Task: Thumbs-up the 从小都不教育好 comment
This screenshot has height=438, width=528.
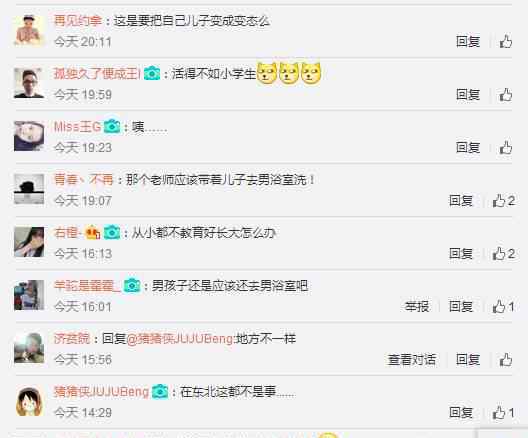Action: [503, 254]
